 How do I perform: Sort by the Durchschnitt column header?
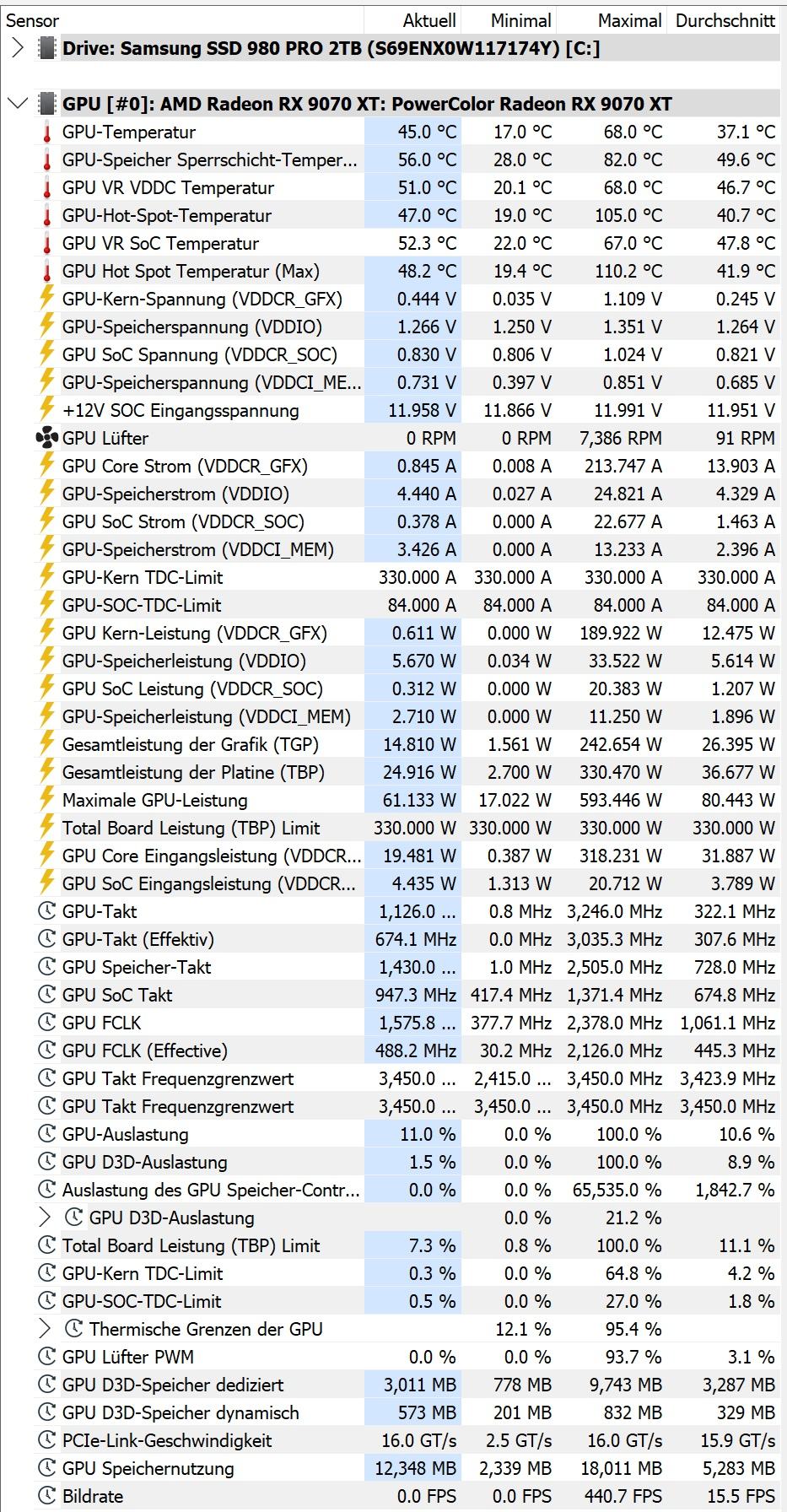click(725, 20)
